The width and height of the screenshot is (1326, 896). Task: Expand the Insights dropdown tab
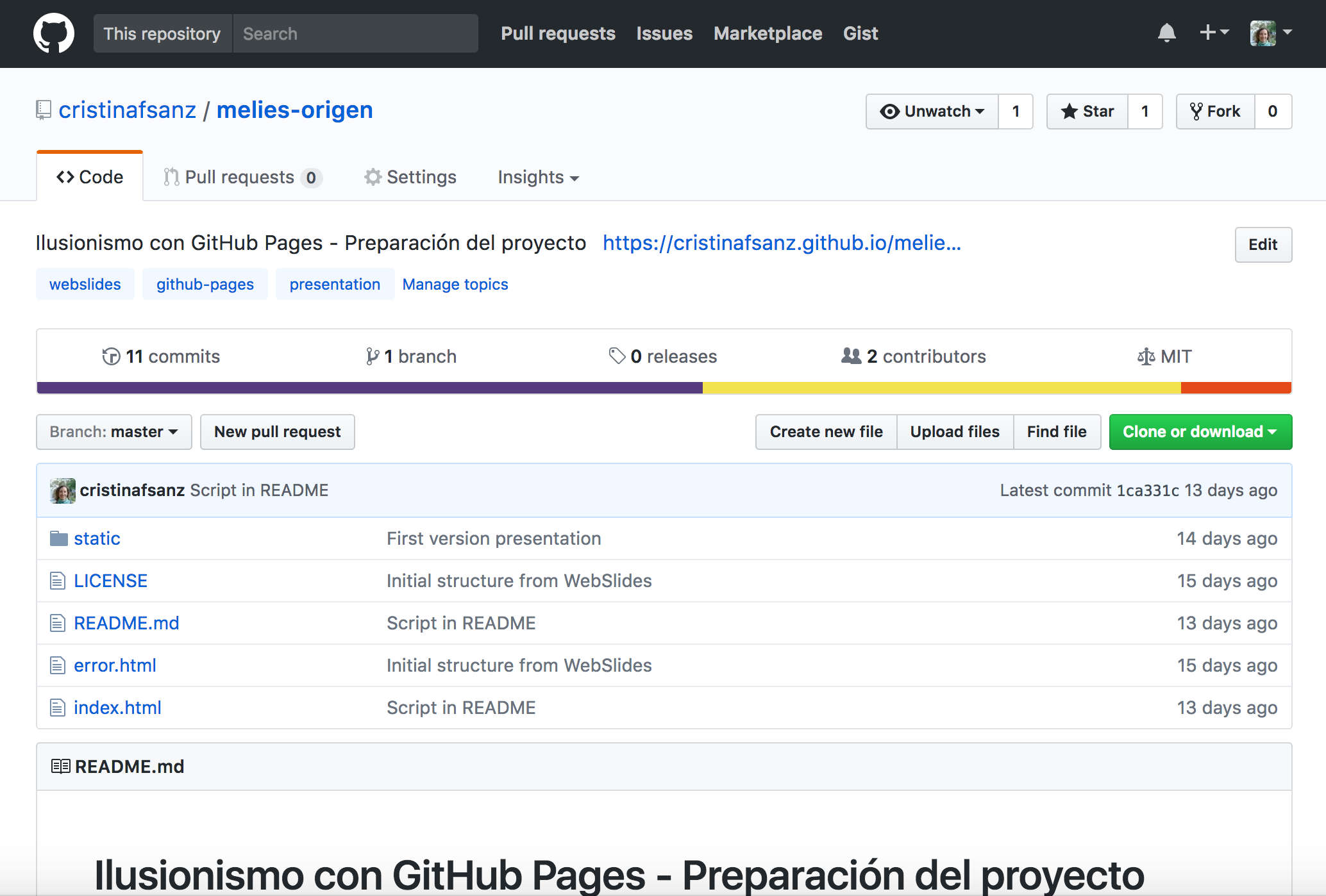[x=539, y=177]
